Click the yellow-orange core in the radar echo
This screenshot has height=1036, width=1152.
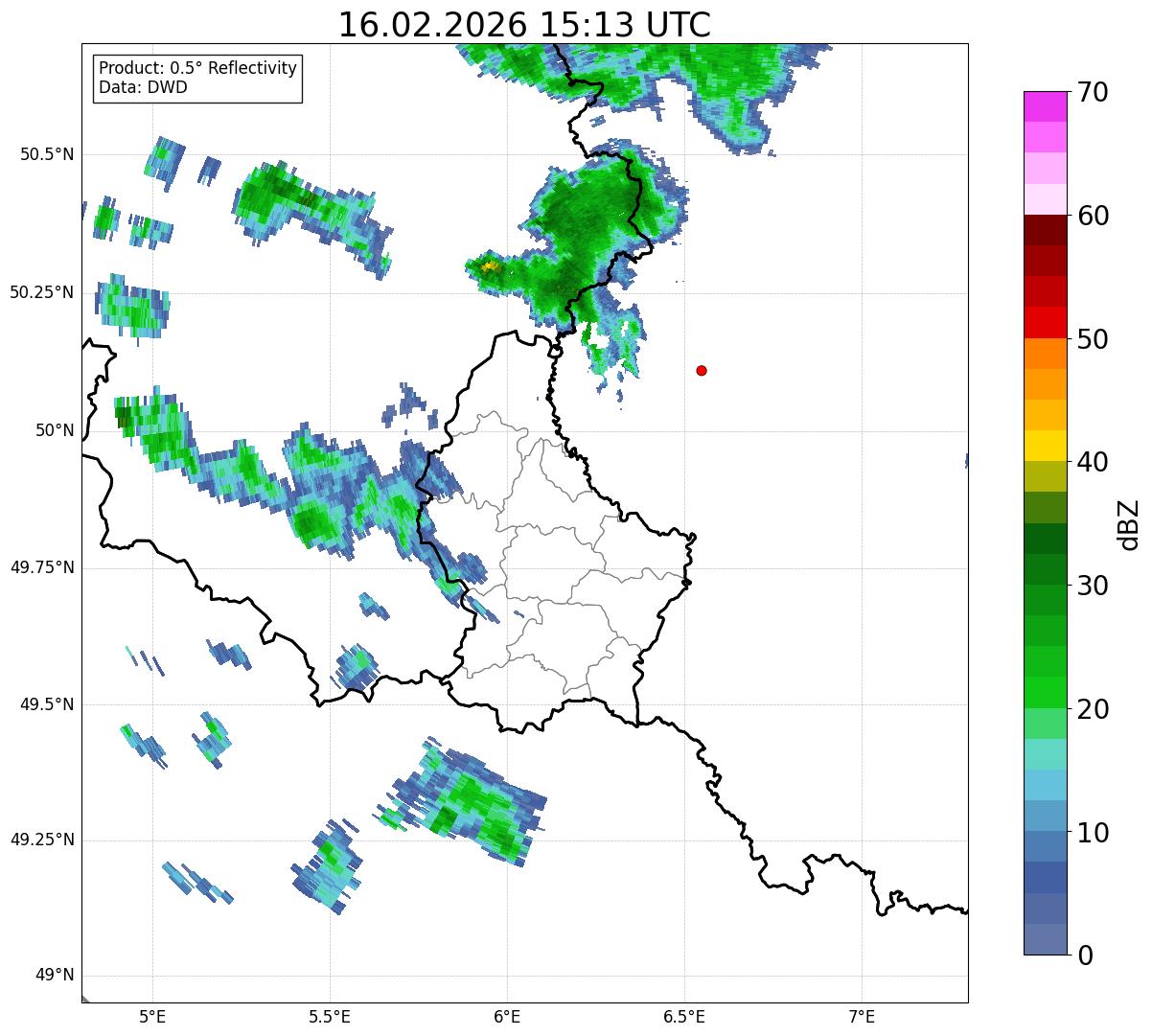point(490,266)
